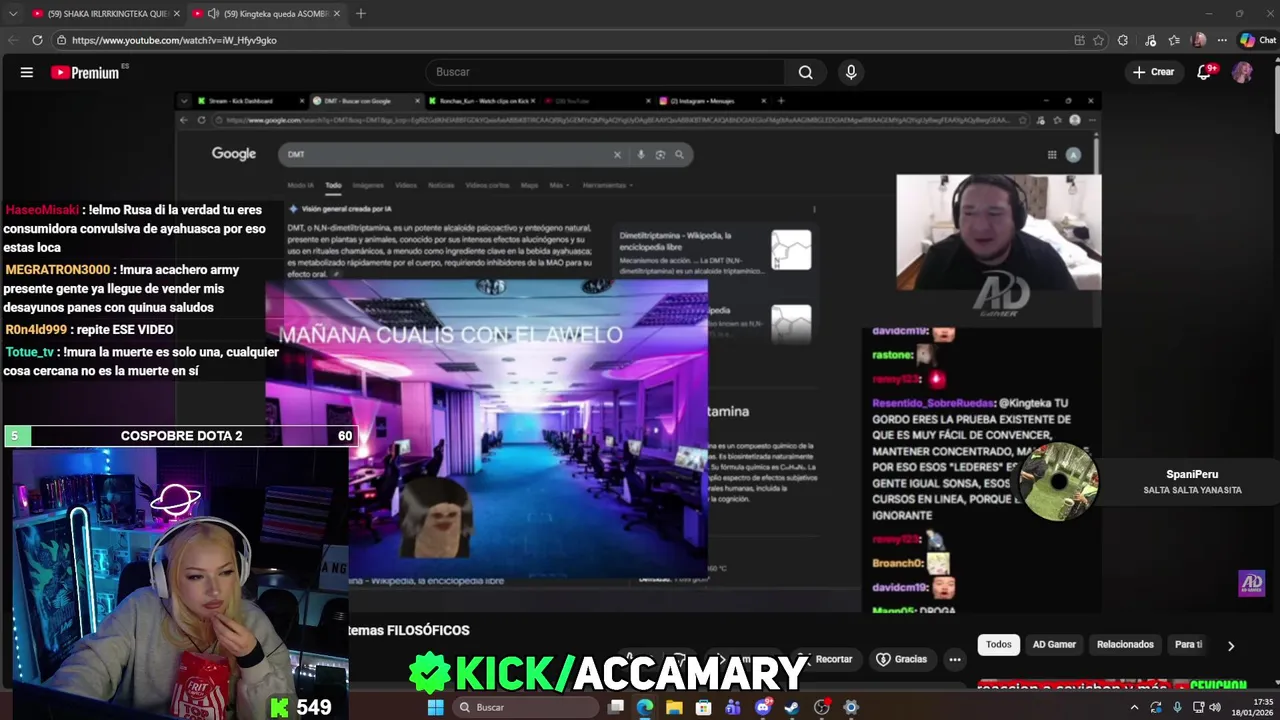The height and width of the screenshot is (720, 1280).
Task: Open the Windows Start menu
Action: pyautogui.click(x=435, y=707)
